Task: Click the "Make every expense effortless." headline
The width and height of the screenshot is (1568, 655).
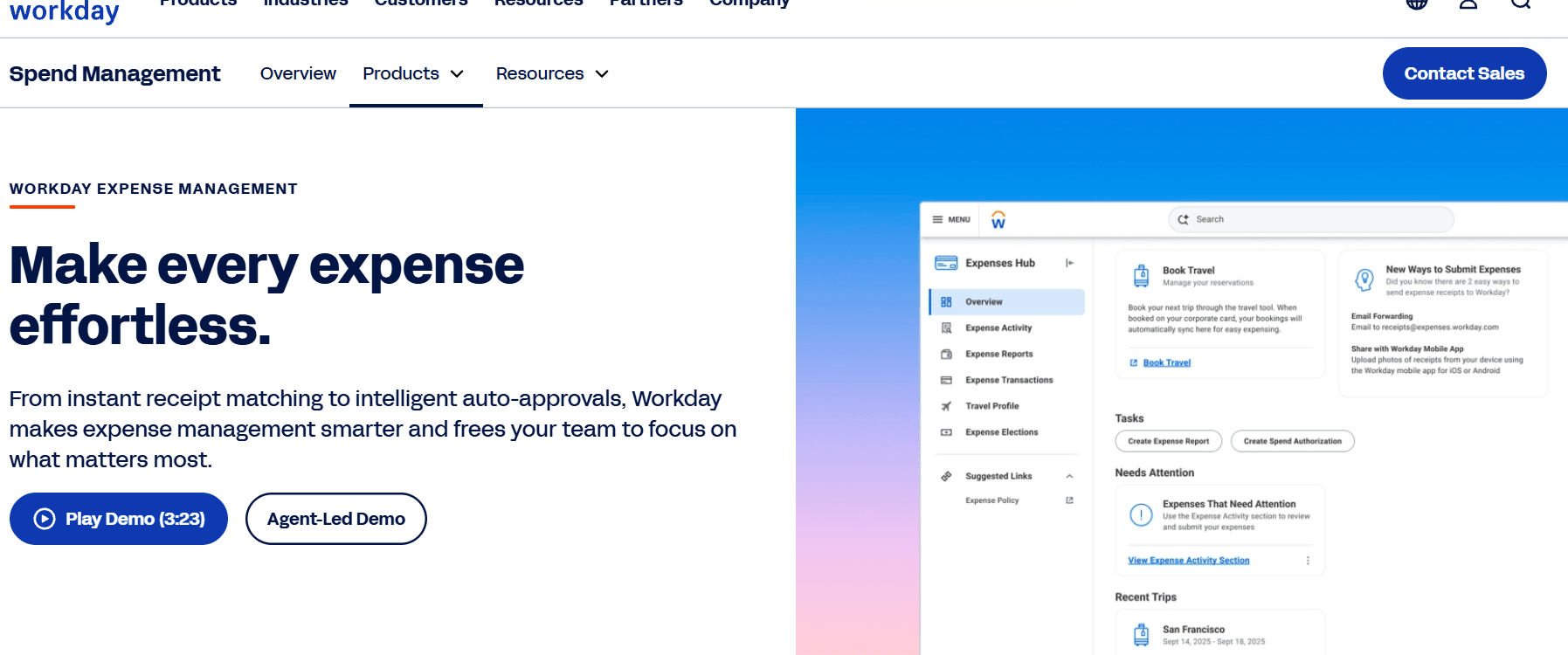Action: 267,295
